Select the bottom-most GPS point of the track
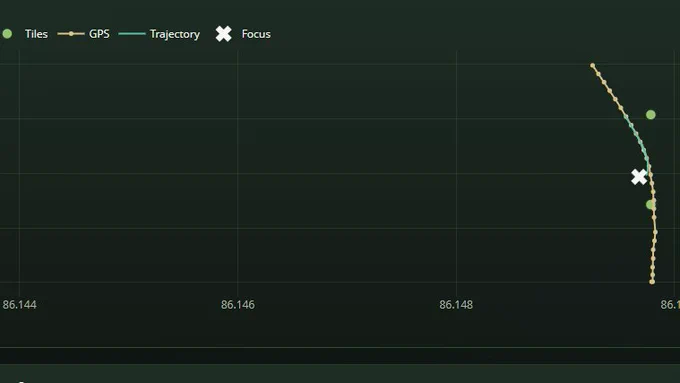 [x=652, y=282]
